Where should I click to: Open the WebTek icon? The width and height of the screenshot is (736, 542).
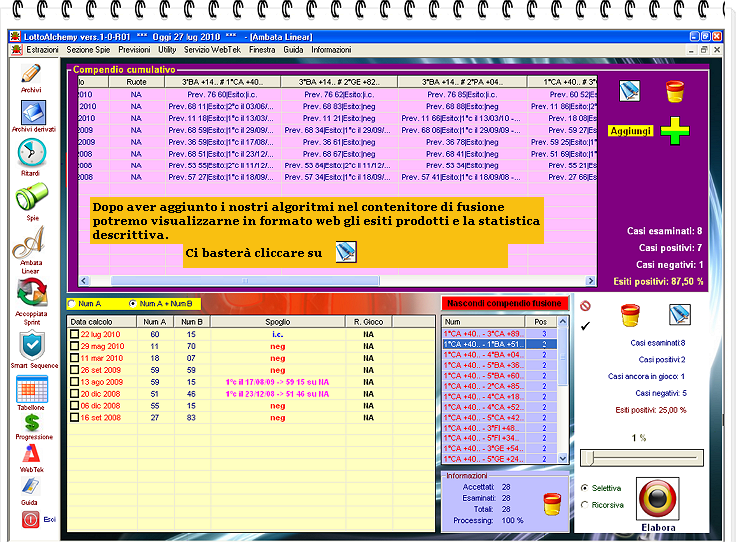pos(31,454)
